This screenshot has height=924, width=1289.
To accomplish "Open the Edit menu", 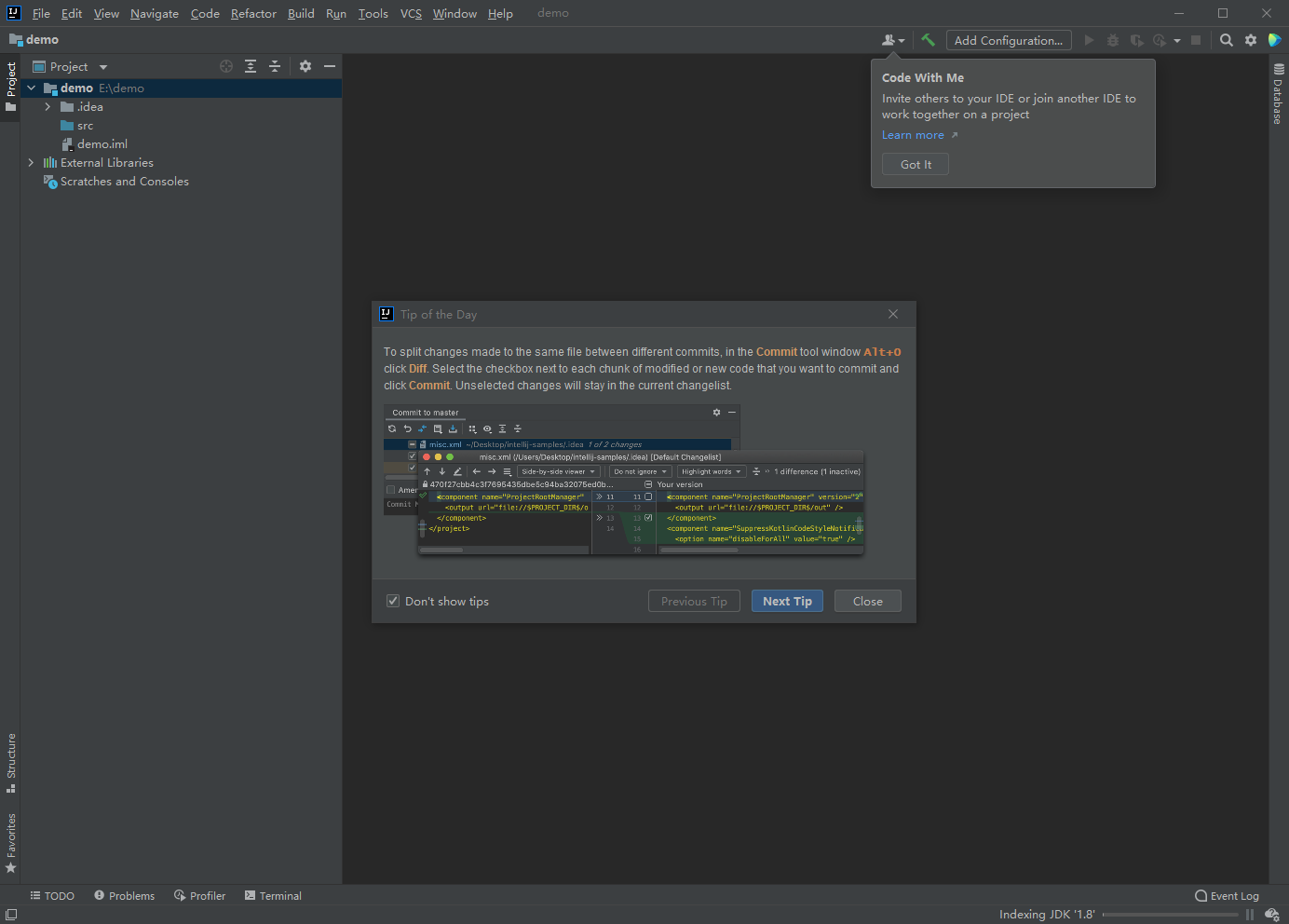I will click(72, 13).
